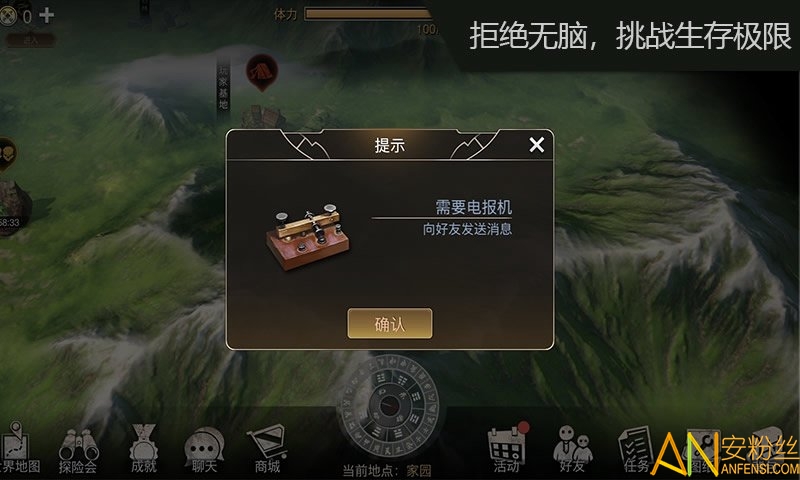
Task: Click the 需要电报机 message title
Action: point(473,207)
